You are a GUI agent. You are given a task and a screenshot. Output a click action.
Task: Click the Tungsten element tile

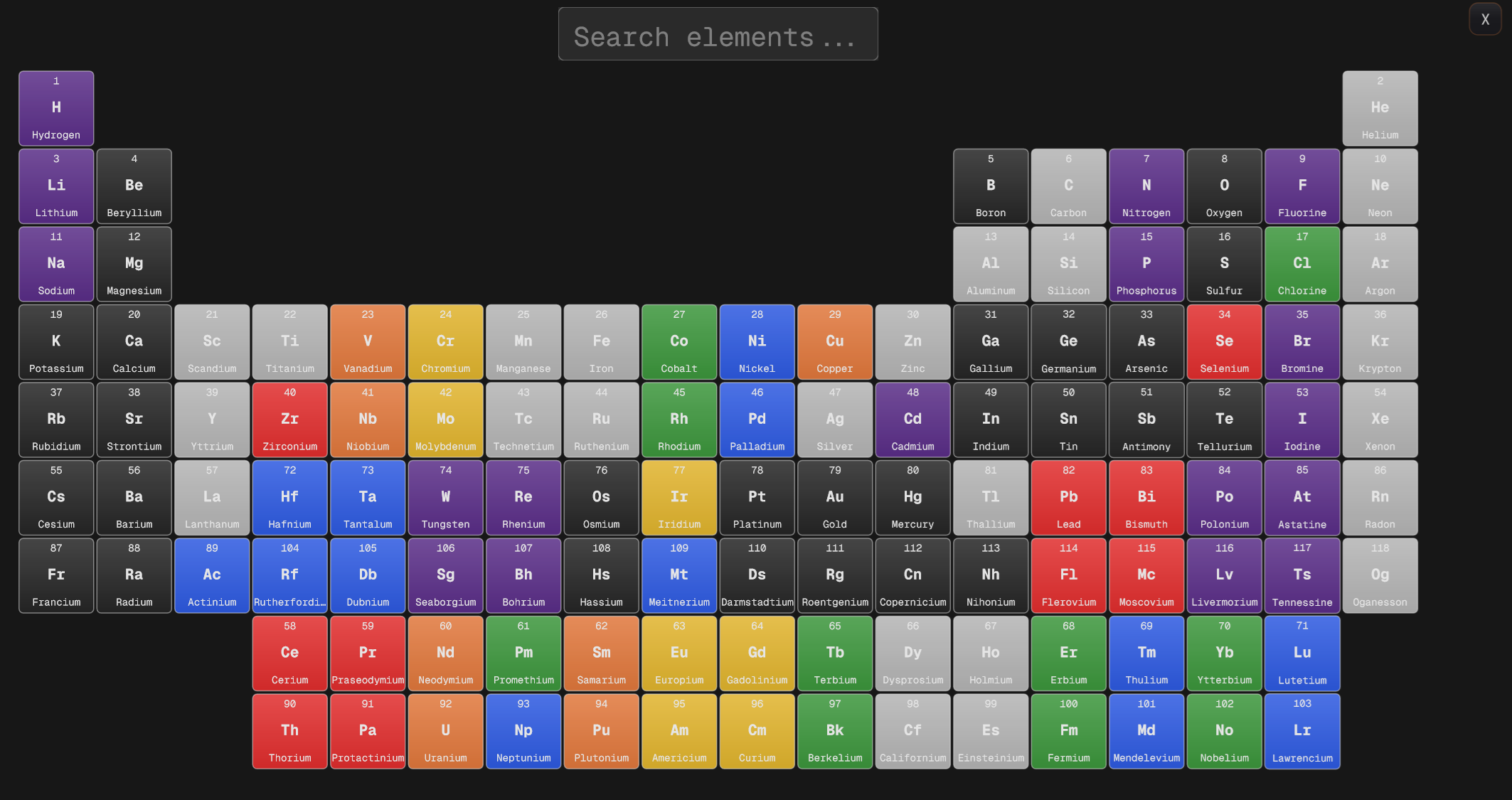[x=446, y=498]
